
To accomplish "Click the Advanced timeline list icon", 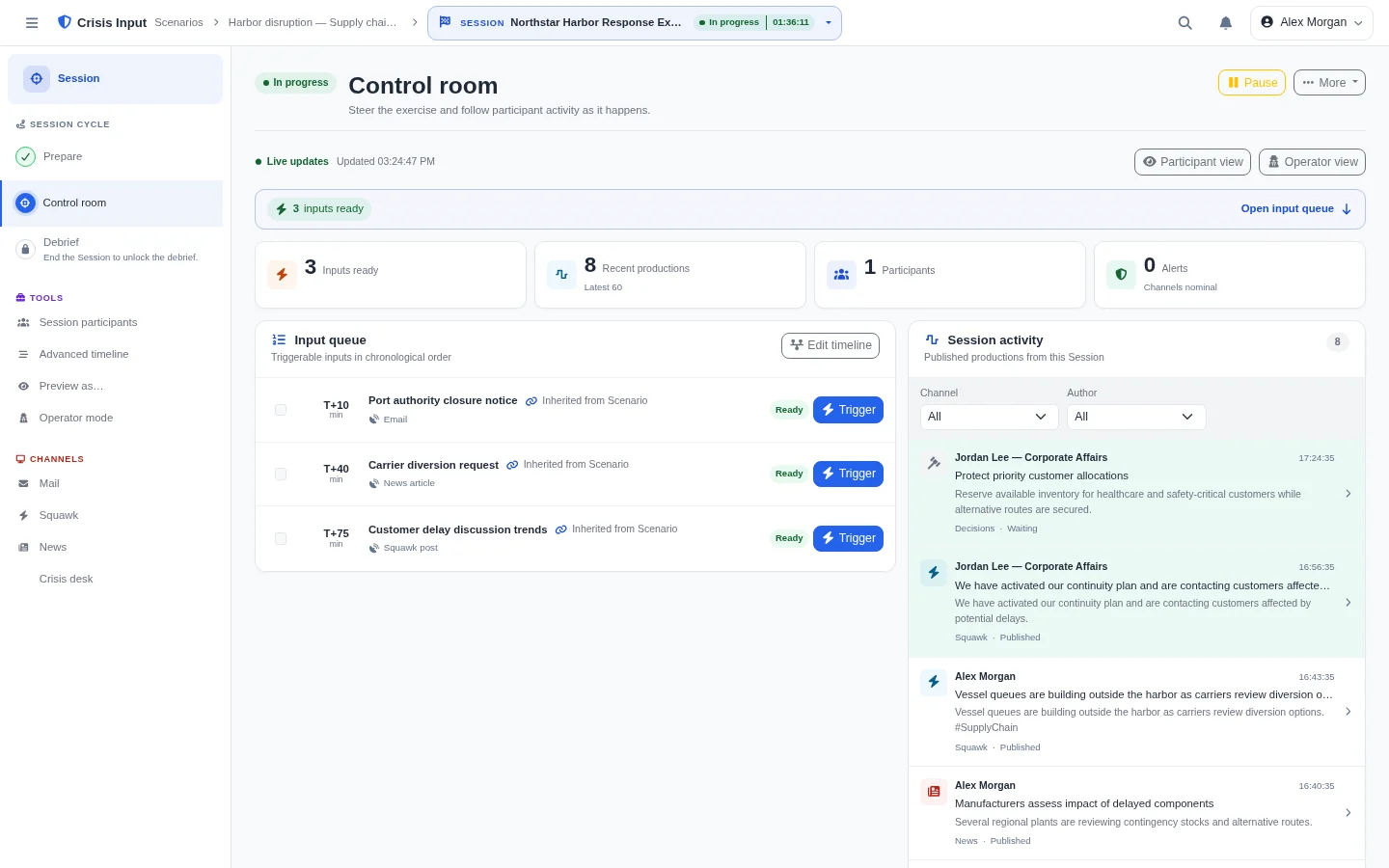I will click(x=23, y=355).
